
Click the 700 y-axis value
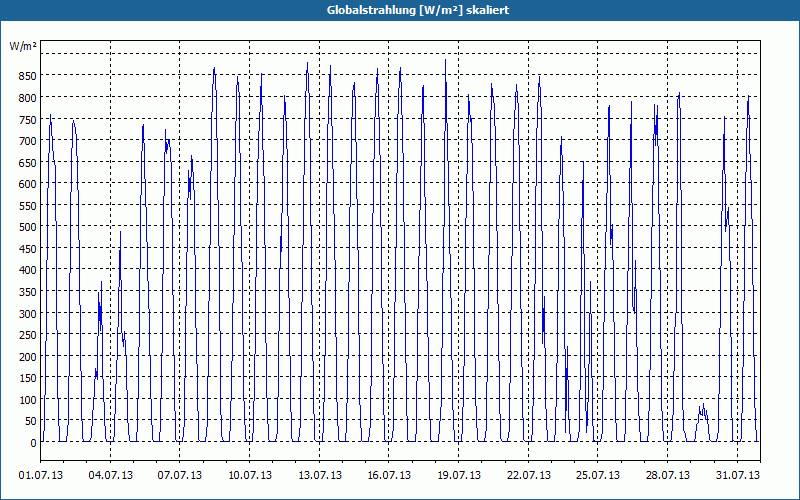click(27, 141)
